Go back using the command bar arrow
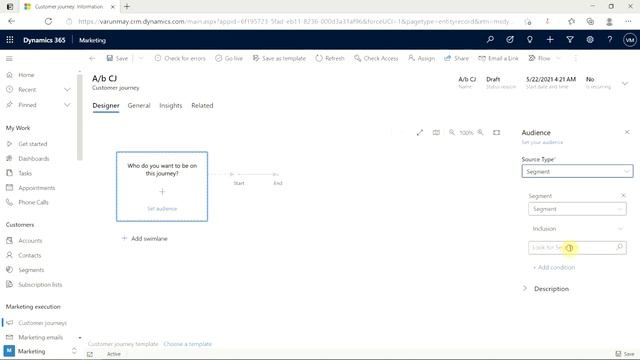Screen dimensions: 640x360 pos(92,58)
